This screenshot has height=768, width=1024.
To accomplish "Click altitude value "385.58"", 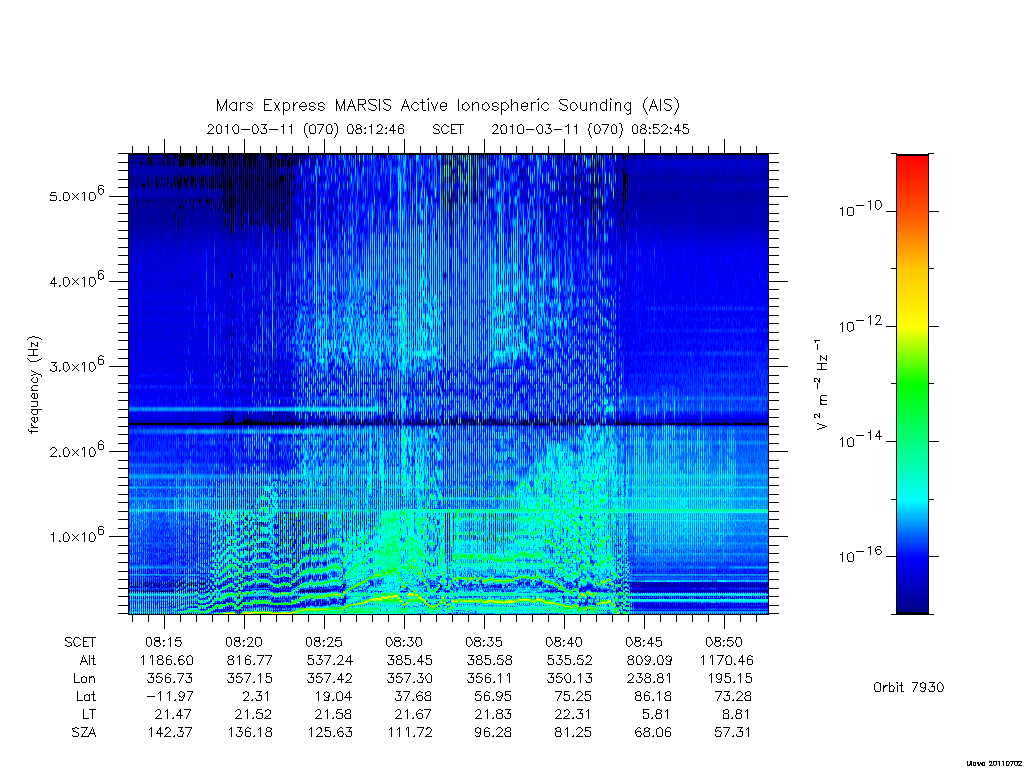I will pyautogui.click(x=489, y=660).
